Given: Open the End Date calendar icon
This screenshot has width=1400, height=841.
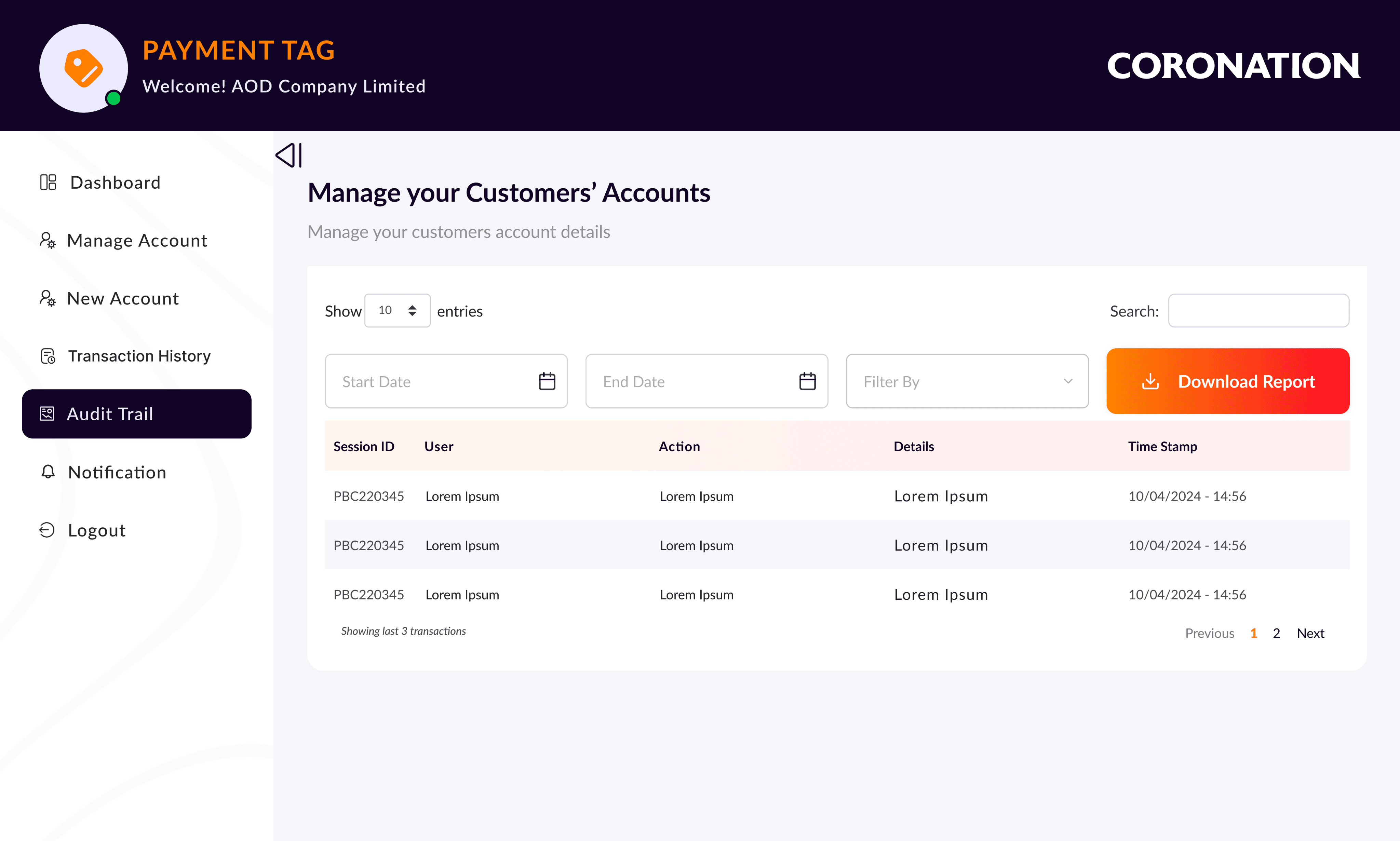Looking at the screenshot, I should pos(807,381).
